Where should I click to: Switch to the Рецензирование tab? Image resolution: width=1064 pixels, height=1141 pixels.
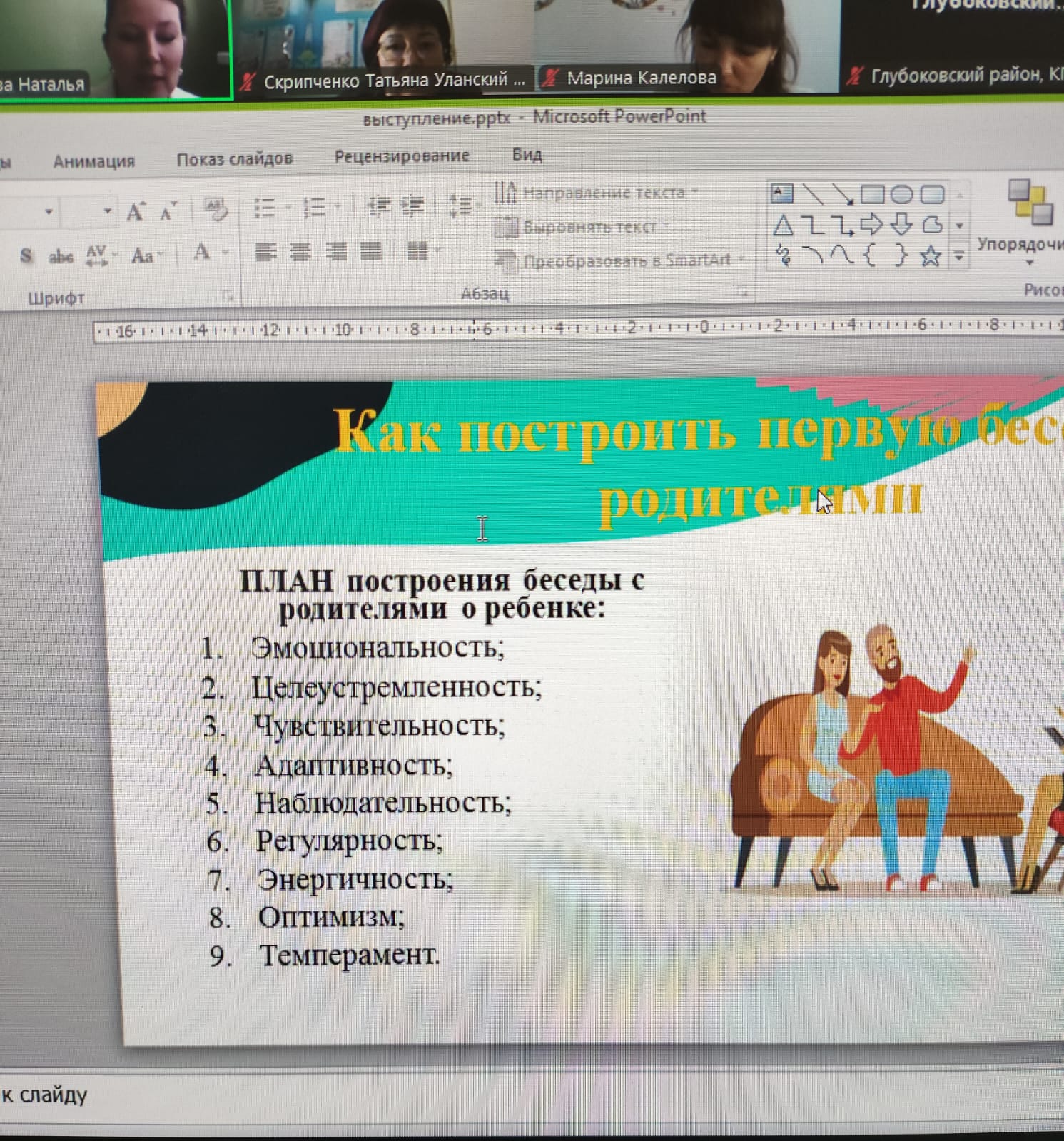[402, 156]
